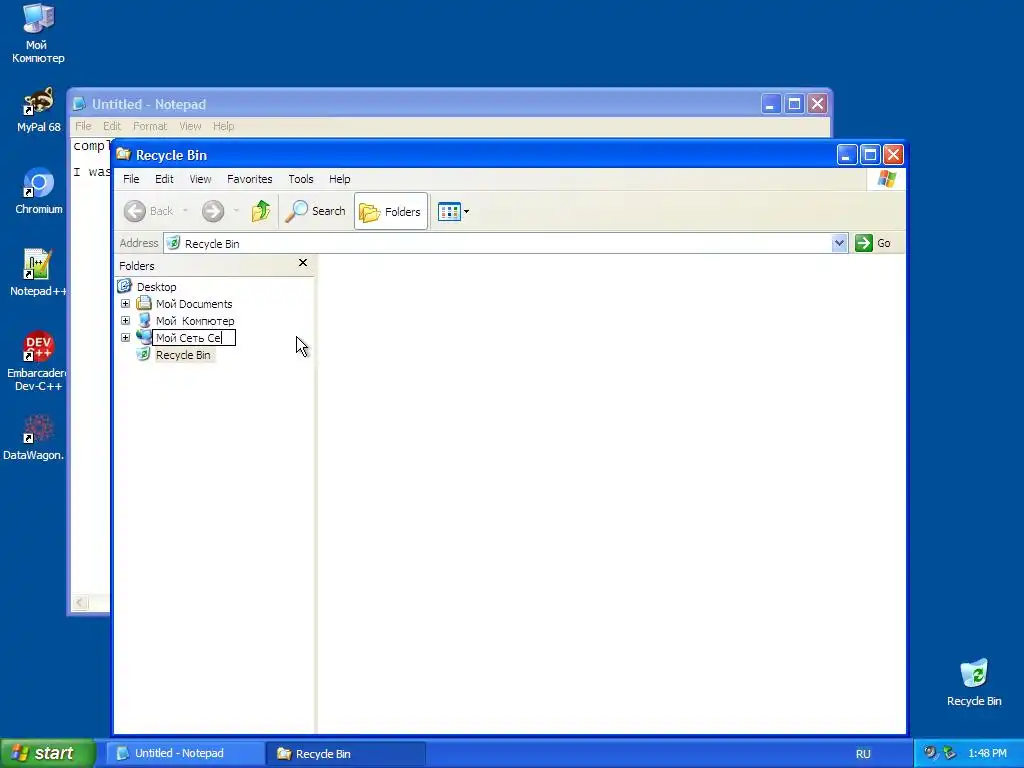Click Notepad title bar icon
The image size is (1024, 768).
pos(80,104)
